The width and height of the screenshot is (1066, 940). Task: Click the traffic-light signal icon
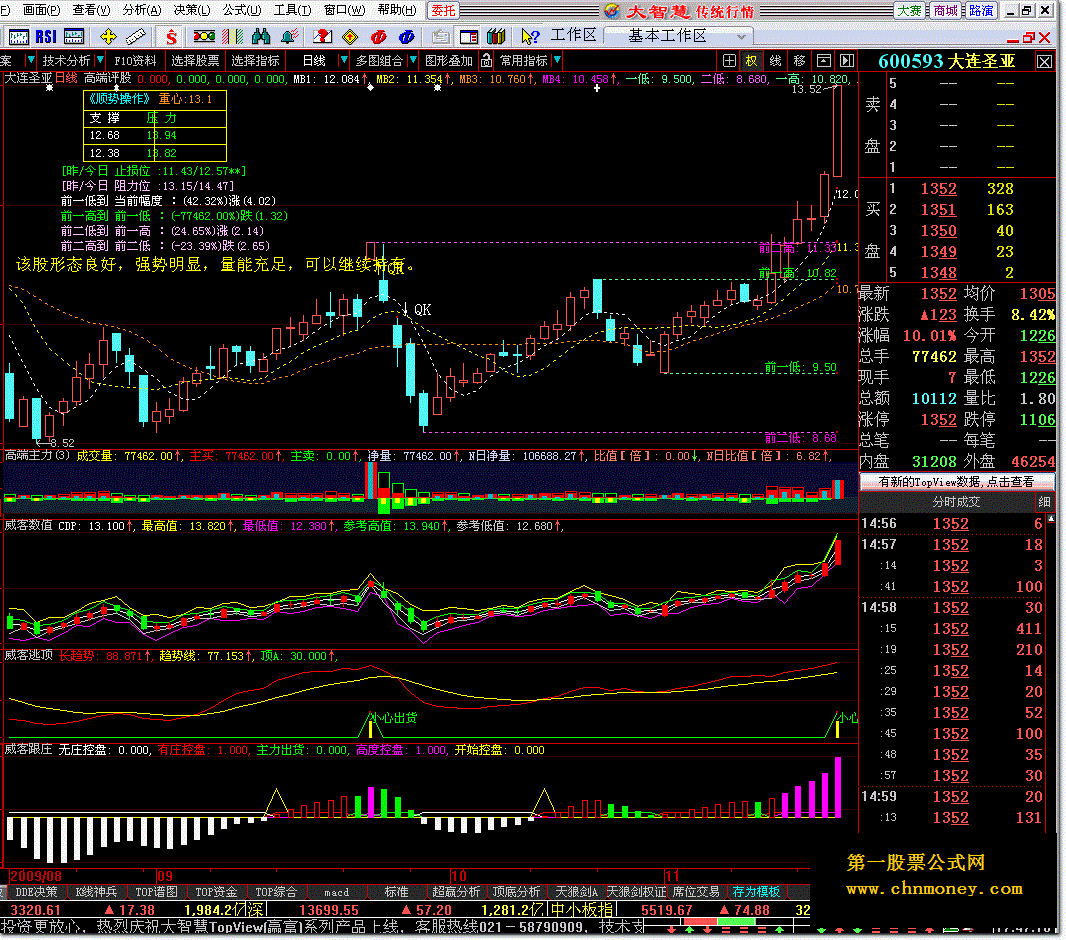204,37
